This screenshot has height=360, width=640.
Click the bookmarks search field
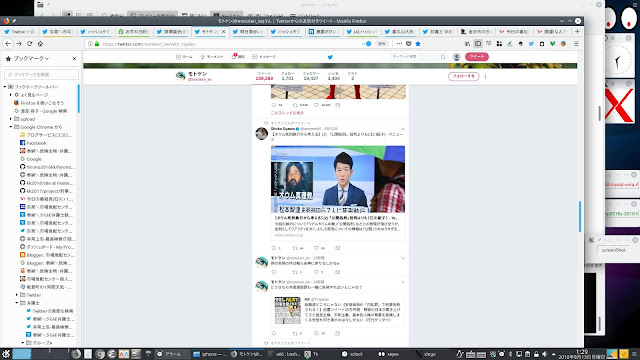tap(41, 74)
